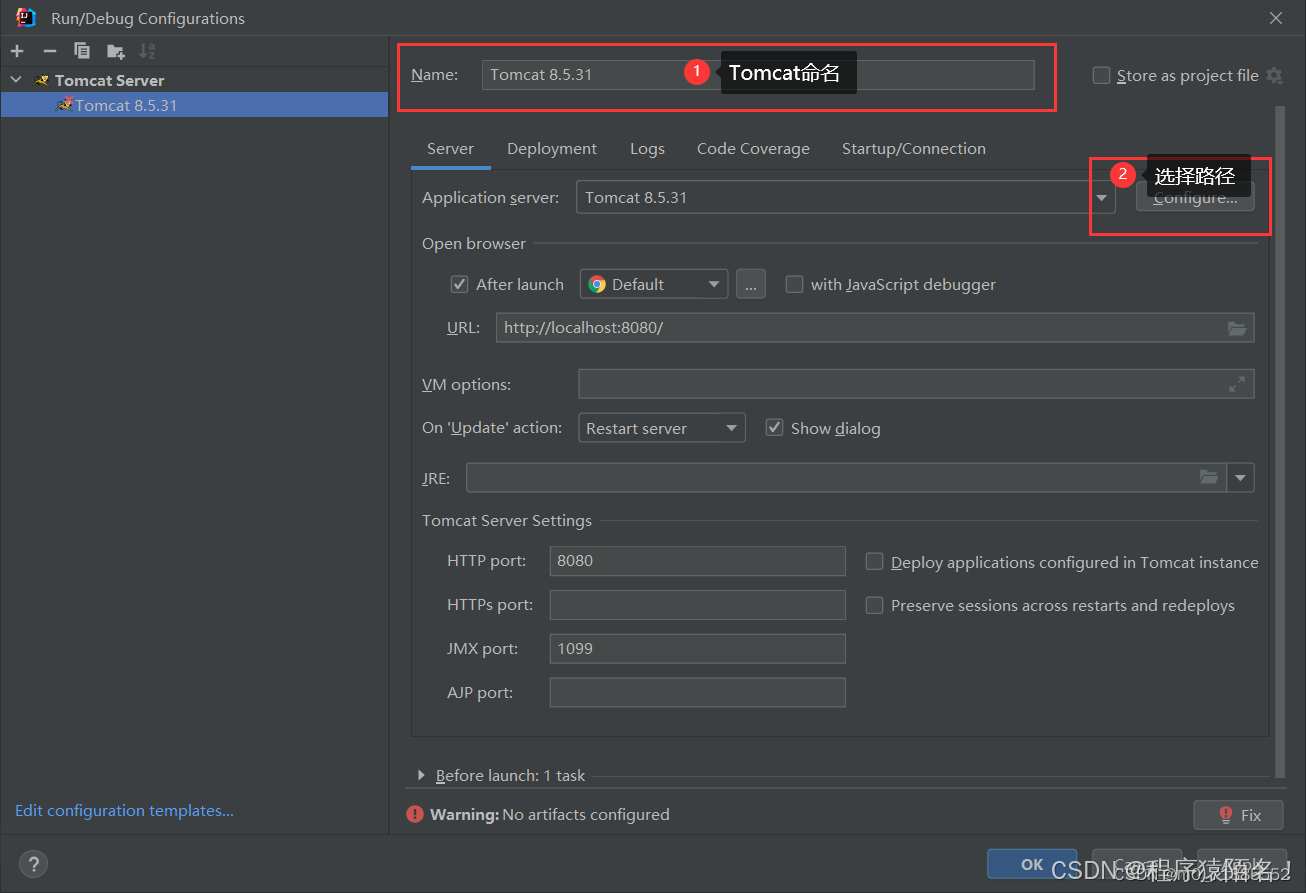Add new configuration with plus icon
1306x893 pixels.
[17, 51]
